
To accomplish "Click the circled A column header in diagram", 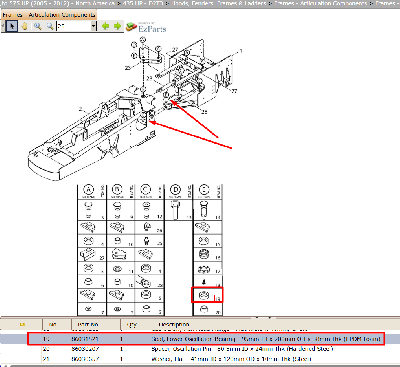I will point(88,190).
